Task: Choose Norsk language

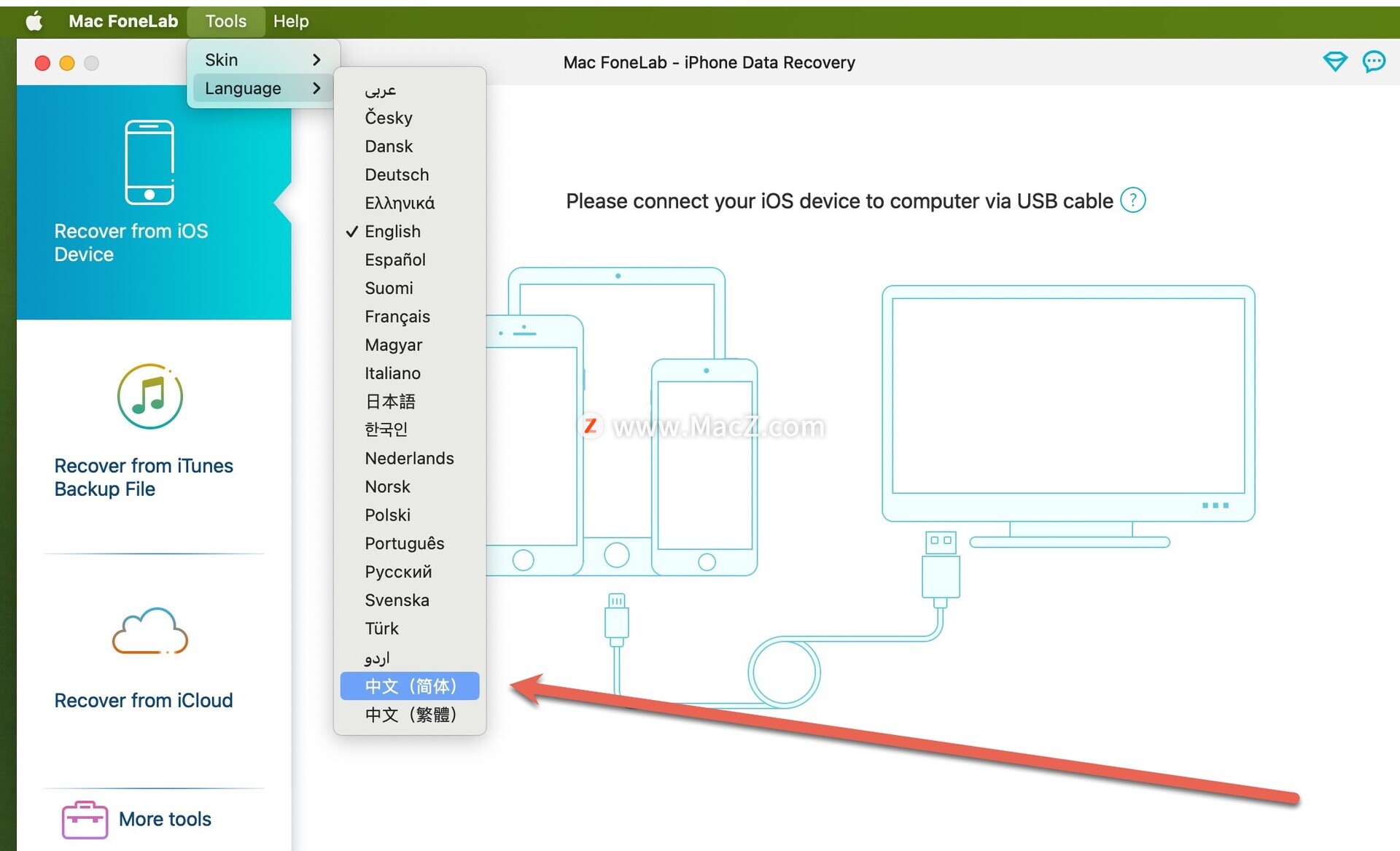Action: (x=410, y=486)
